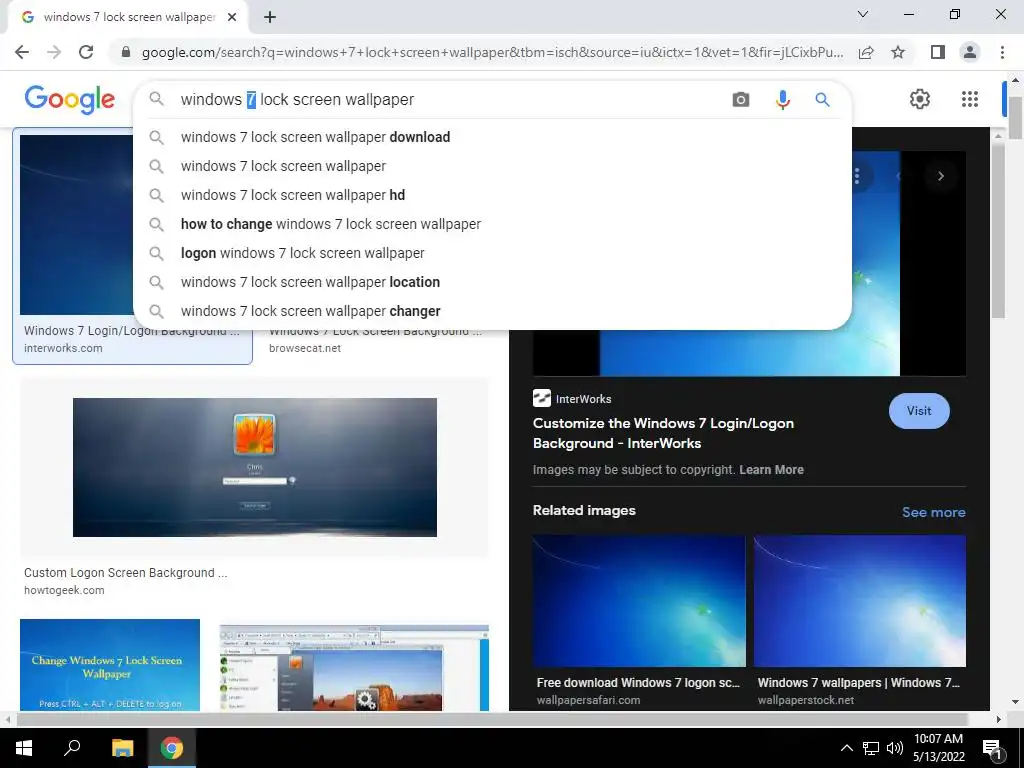Show hidden system tray icons
The image size is (1024, 768).
[846, 748]
